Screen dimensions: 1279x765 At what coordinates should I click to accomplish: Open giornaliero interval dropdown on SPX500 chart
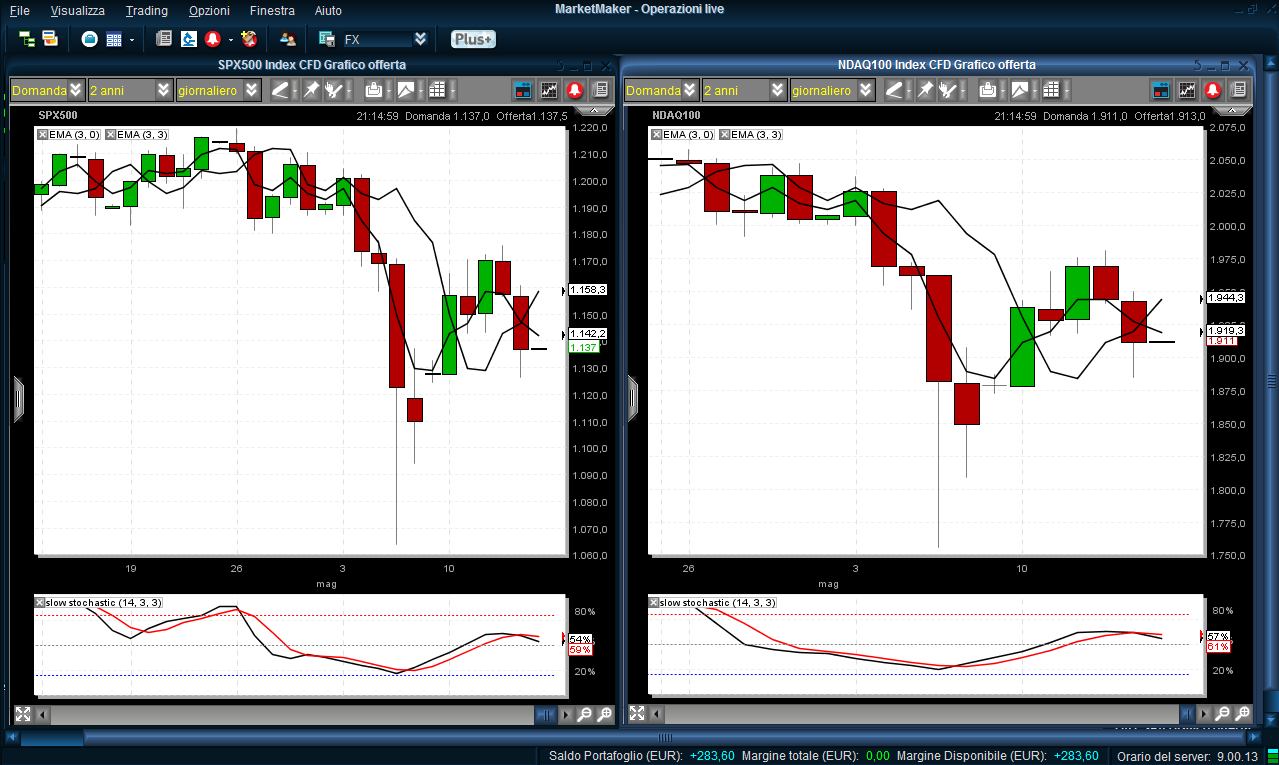click(x=252, y=90)
